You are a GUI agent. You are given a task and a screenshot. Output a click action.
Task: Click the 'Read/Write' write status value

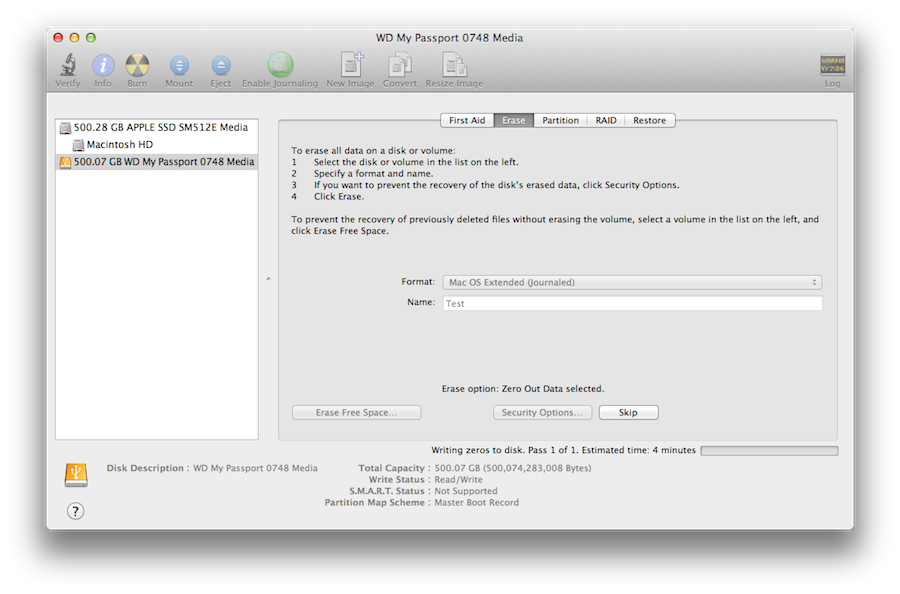tap(459, 479)
